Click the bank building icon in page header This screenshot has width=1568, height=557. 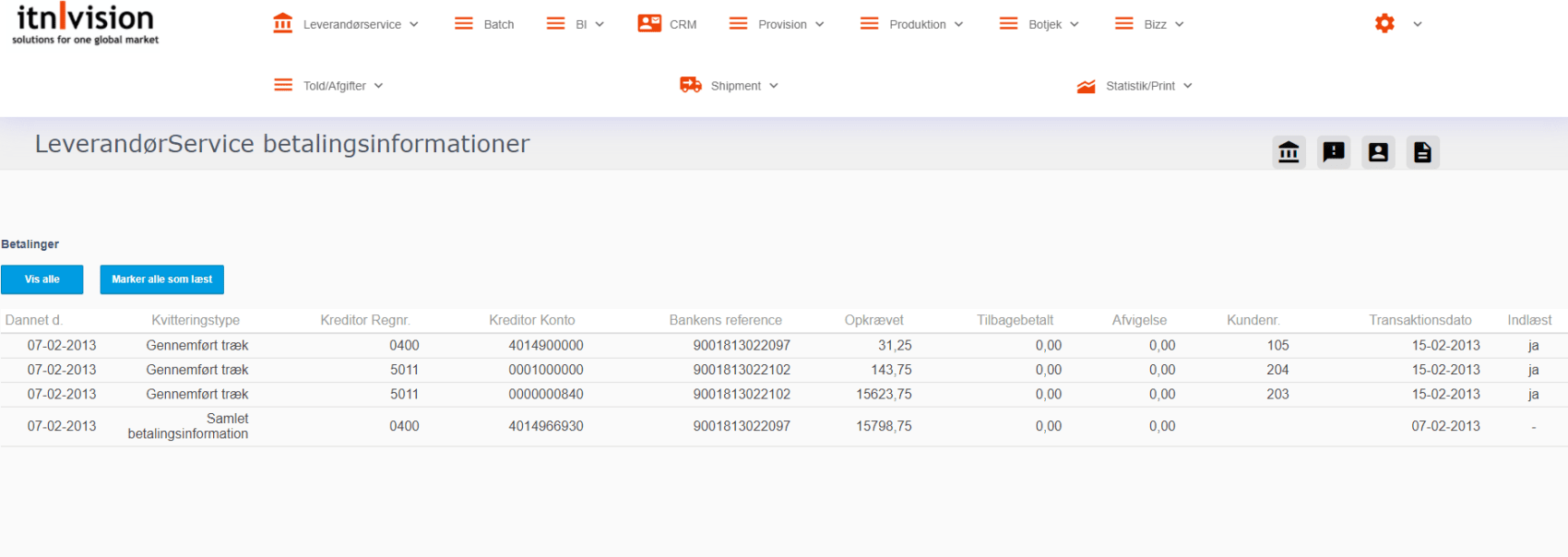(x=1289, y=152)
